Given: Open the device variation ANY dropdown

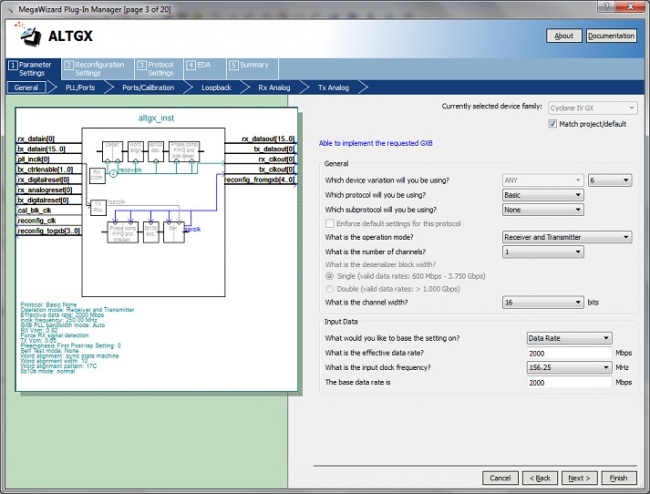Looking at the screenshot, I should click(x=543, y=180).
